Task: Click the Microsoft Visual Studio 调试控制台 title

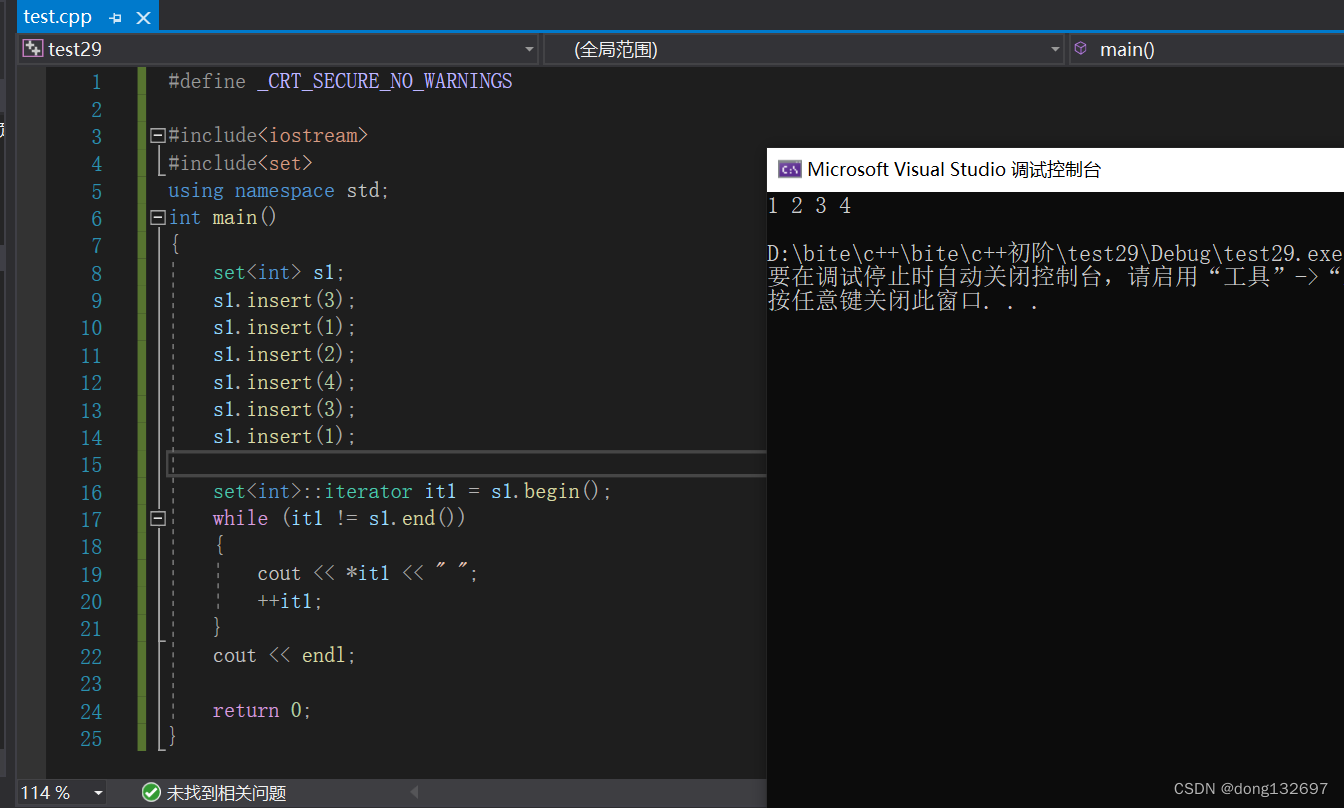Action: (954, 169)
